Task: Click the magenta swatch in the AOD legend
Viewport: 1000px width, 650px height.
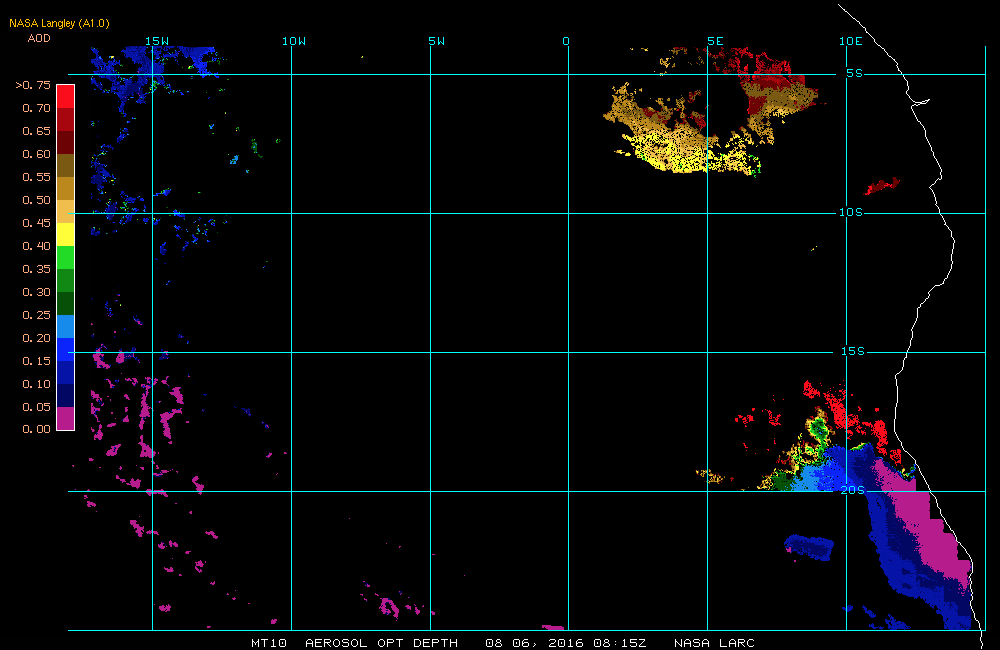Action: (65, 418)
